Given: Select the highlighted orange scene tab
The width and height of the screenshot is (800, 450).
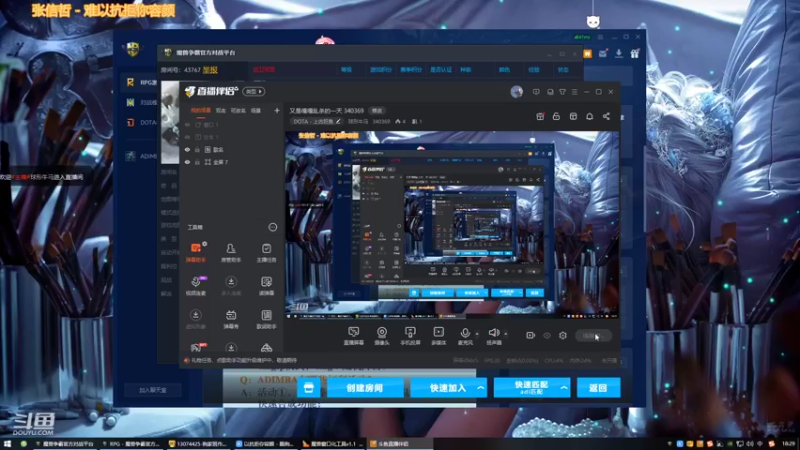Looking at the screenshot, I should (x=201, y=110).
